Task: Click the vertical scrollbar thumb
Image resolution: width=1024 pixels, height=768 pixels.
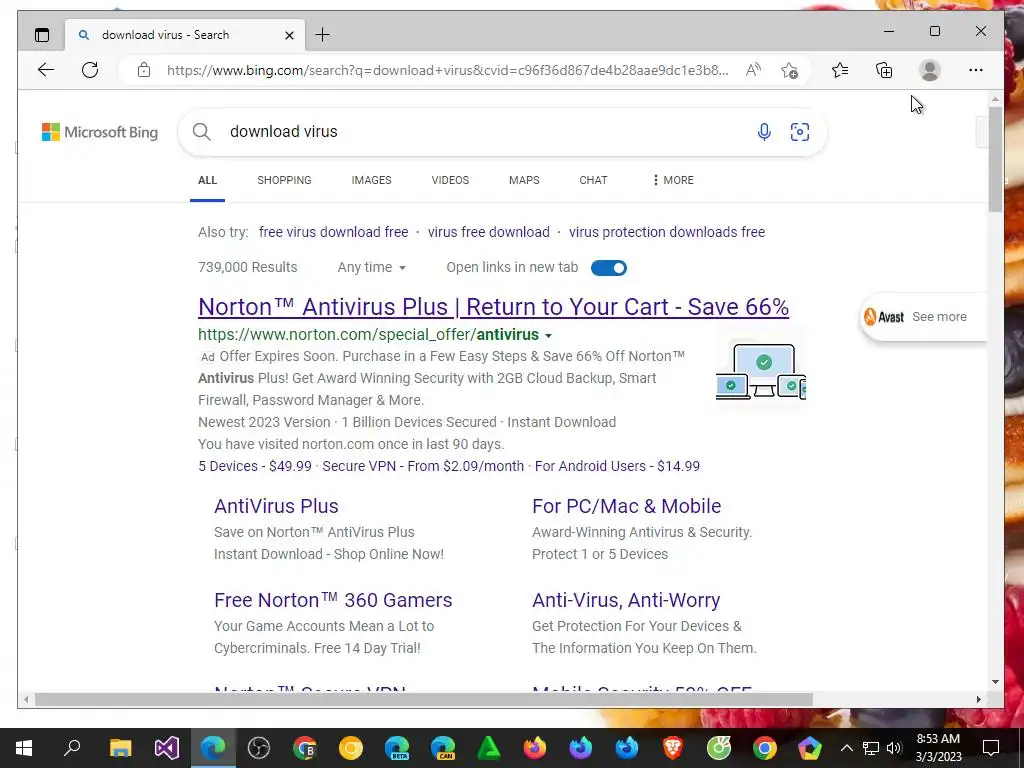Action: click(995, 159)
